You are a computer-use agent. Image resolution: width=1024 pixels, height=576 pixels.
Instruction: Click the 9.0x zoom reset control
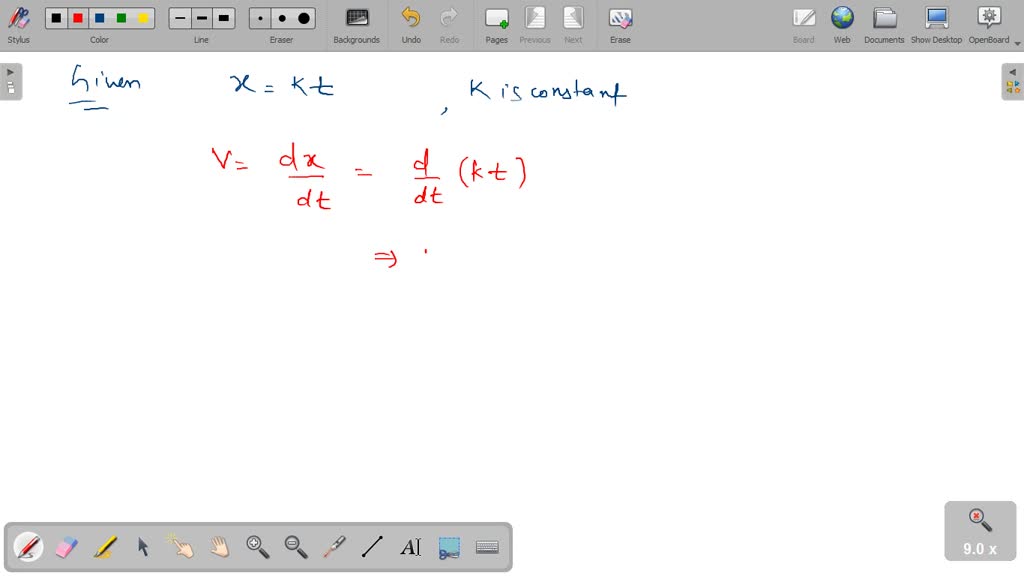click(x=979, y=531)
